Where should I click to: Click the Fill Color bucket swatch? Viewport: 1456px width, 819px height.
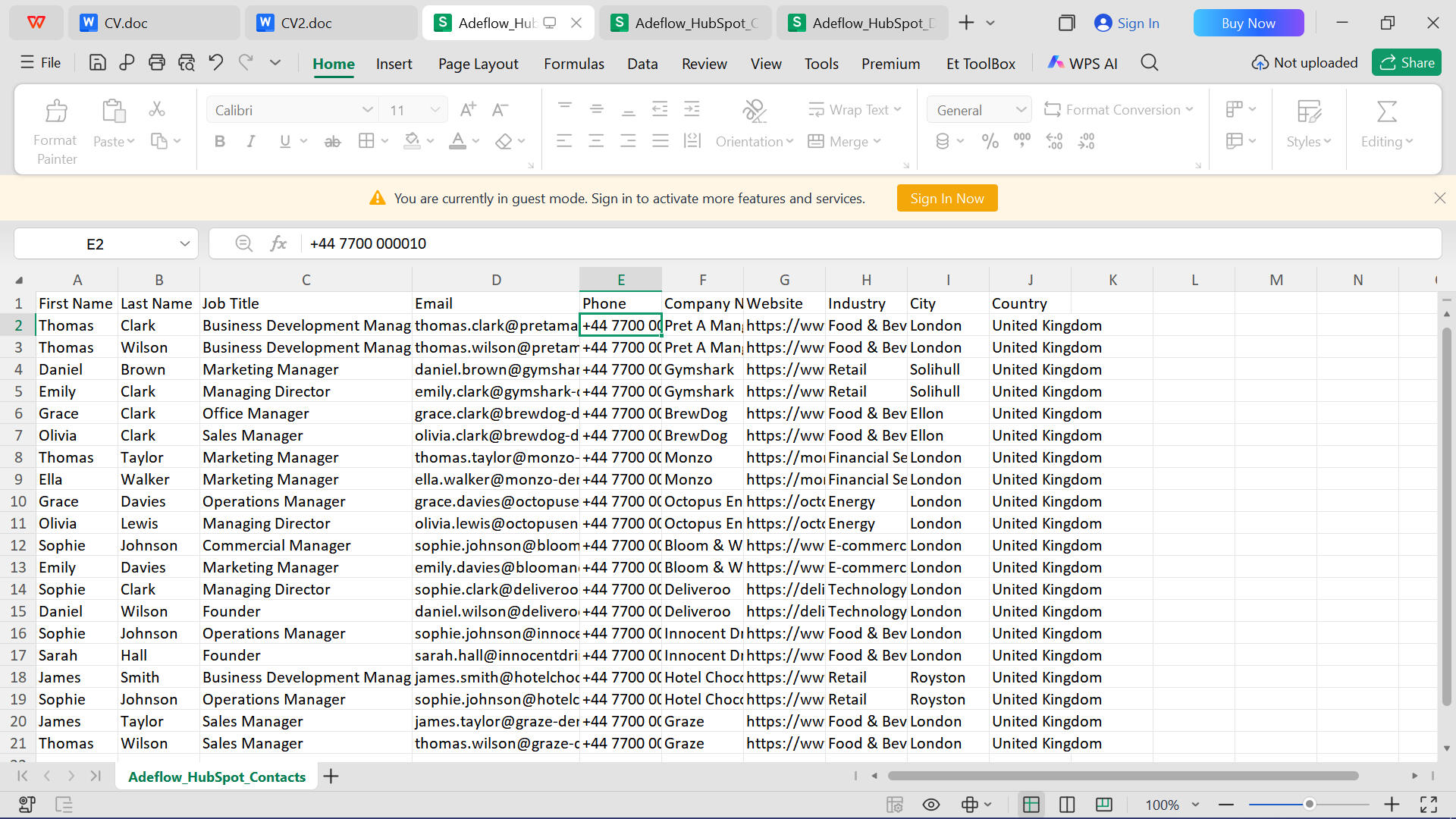click(412, 141)
